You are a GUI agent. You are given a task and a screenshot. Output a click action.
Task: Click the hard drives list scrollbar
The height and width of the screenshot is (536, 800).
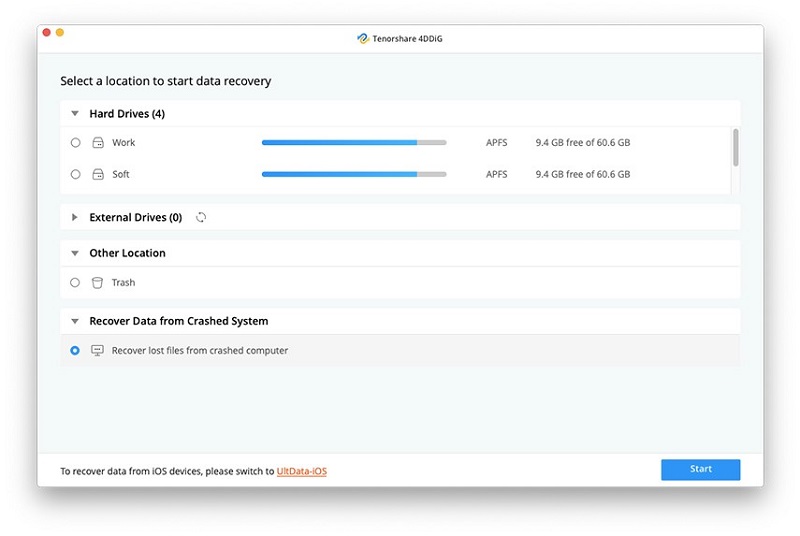point(736,147)
